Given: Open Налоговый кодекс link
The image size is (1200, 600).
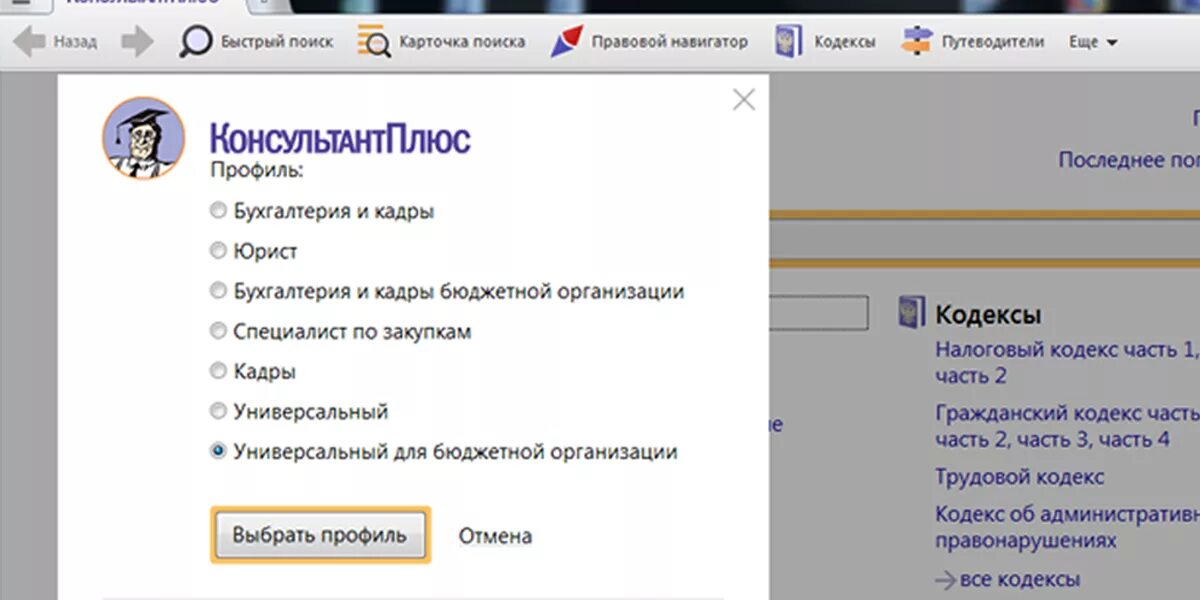Looking at the screenshot, I should [1067, 363].
